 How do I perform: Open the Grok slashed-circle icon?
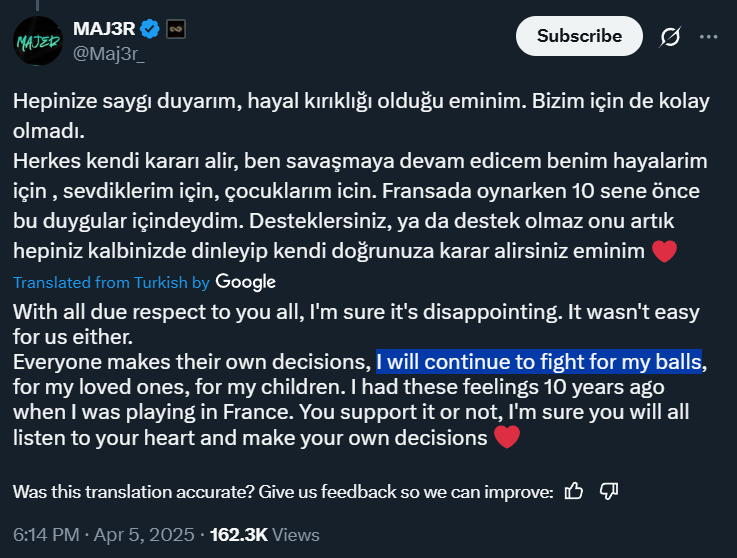tap(670, 37)
